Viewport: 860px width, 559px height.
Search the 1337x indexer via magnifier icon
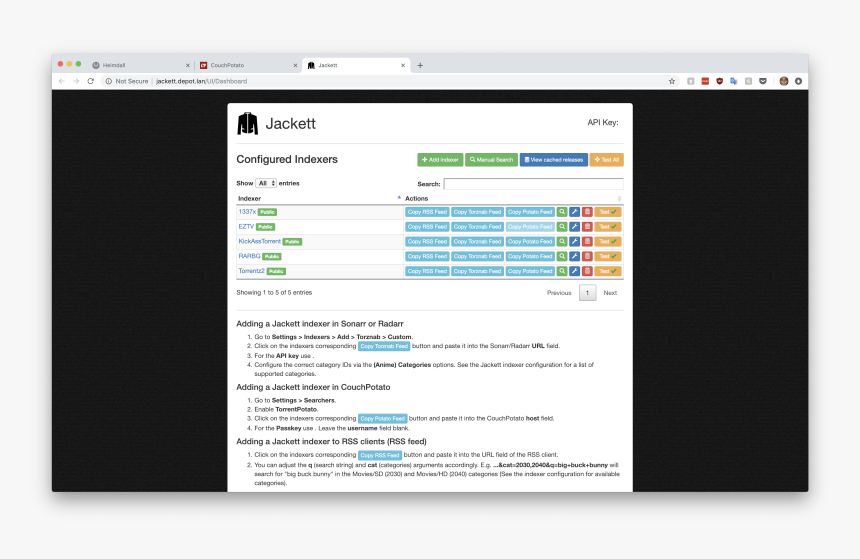562,212
